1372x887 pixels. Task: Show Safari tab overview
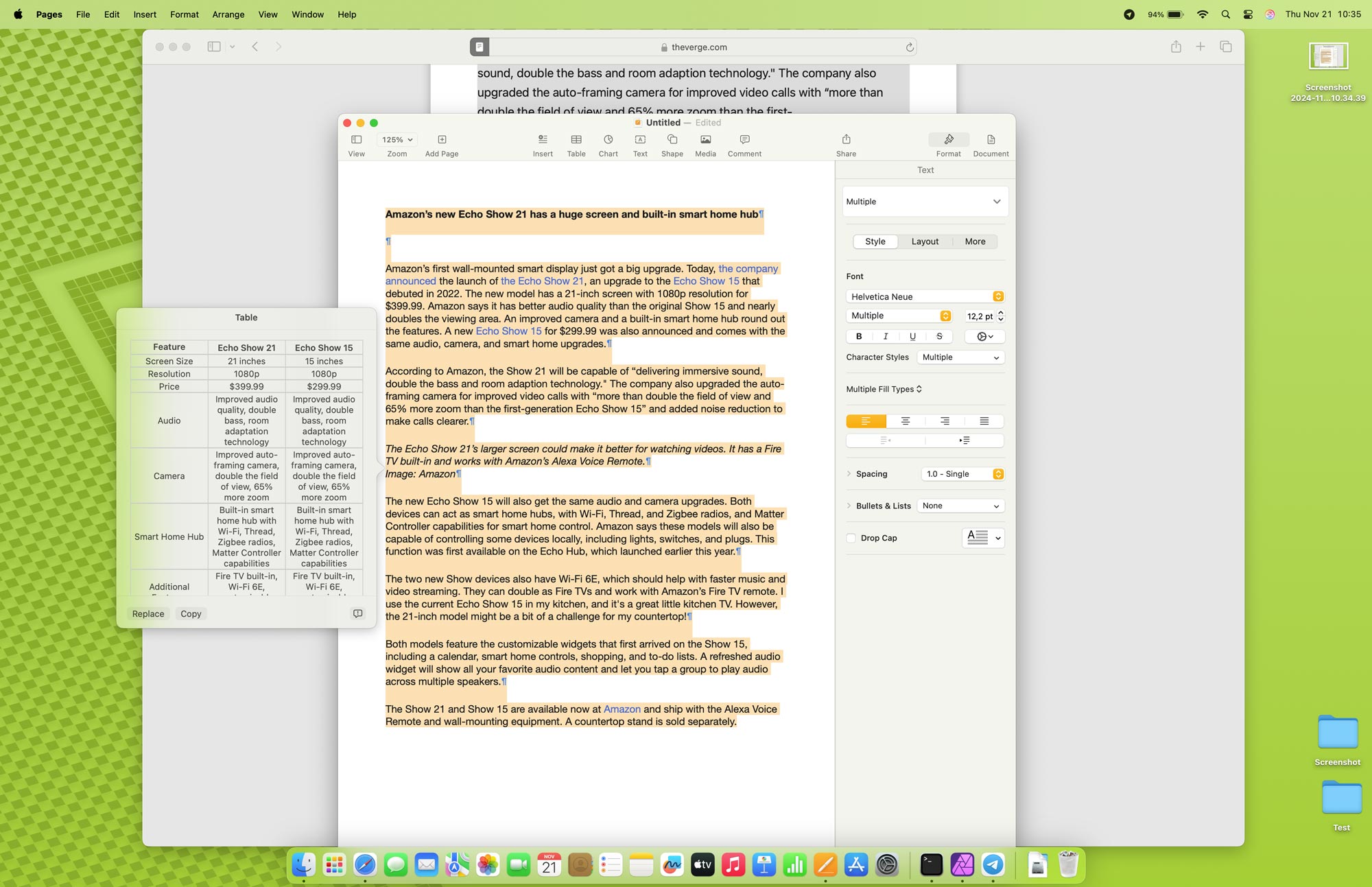click(1226, 47)
